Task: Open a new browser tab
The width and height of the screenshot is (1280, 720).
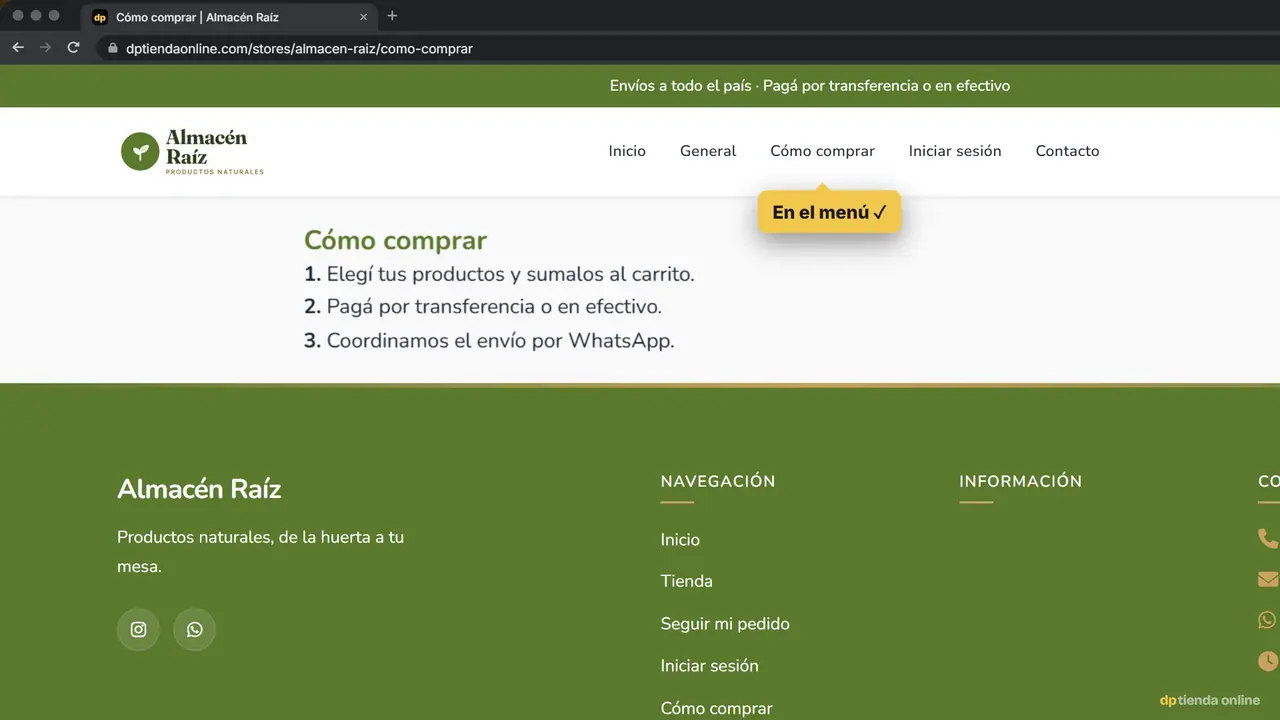Action: [x=392, y=16]
